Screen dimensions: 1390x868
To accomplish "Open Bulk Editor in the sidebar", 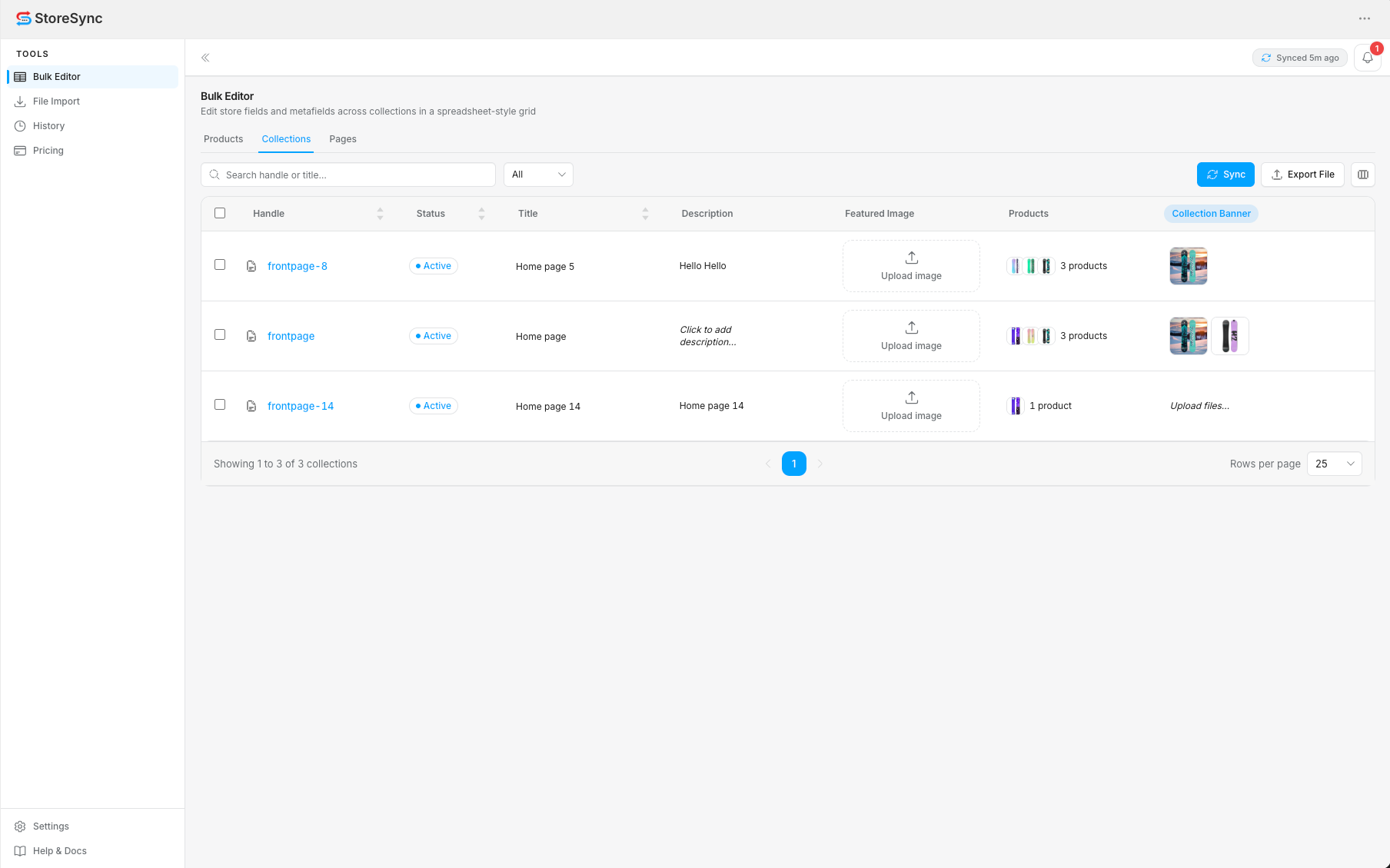I will point(92,77).
